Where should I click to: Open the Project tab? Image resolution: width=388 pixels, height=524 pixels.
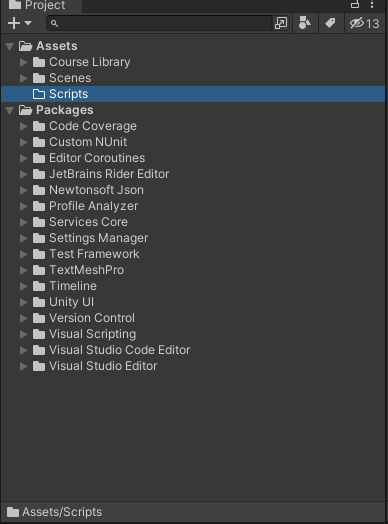click(41, 5)
